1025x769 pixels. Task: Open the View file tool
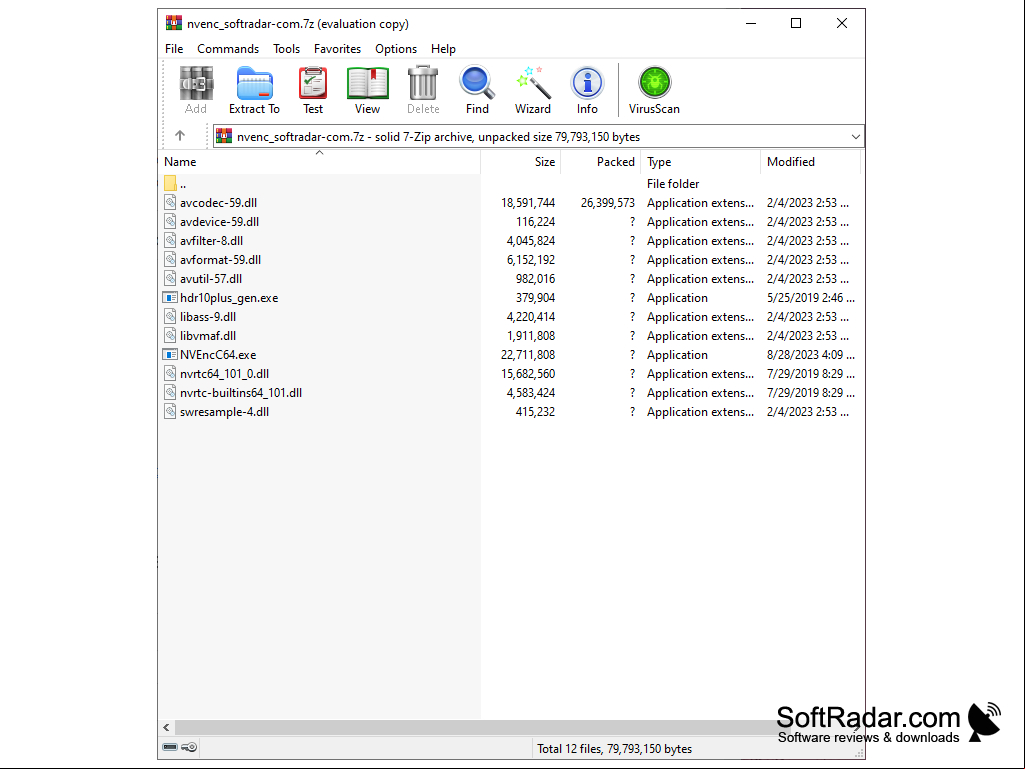pos(367,90)
